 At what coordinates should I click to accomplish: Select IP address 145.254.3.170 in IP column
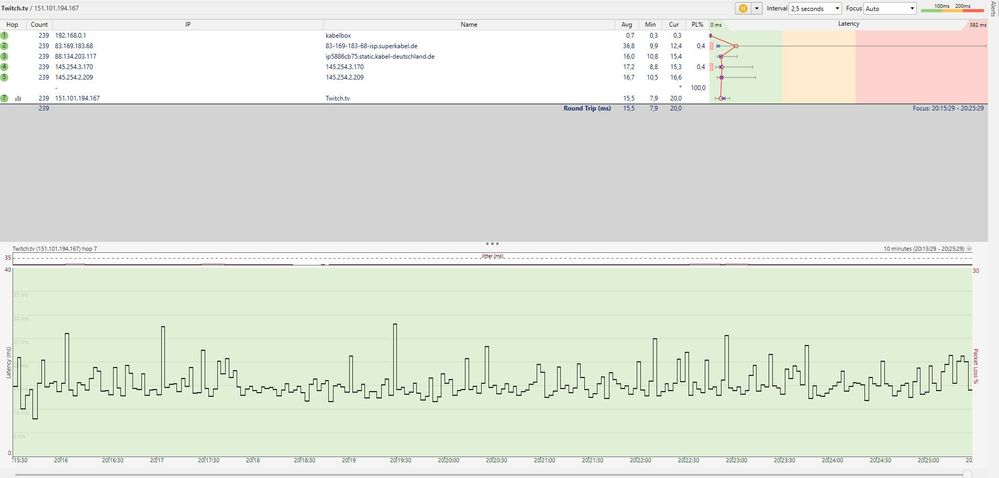[74, 67]
